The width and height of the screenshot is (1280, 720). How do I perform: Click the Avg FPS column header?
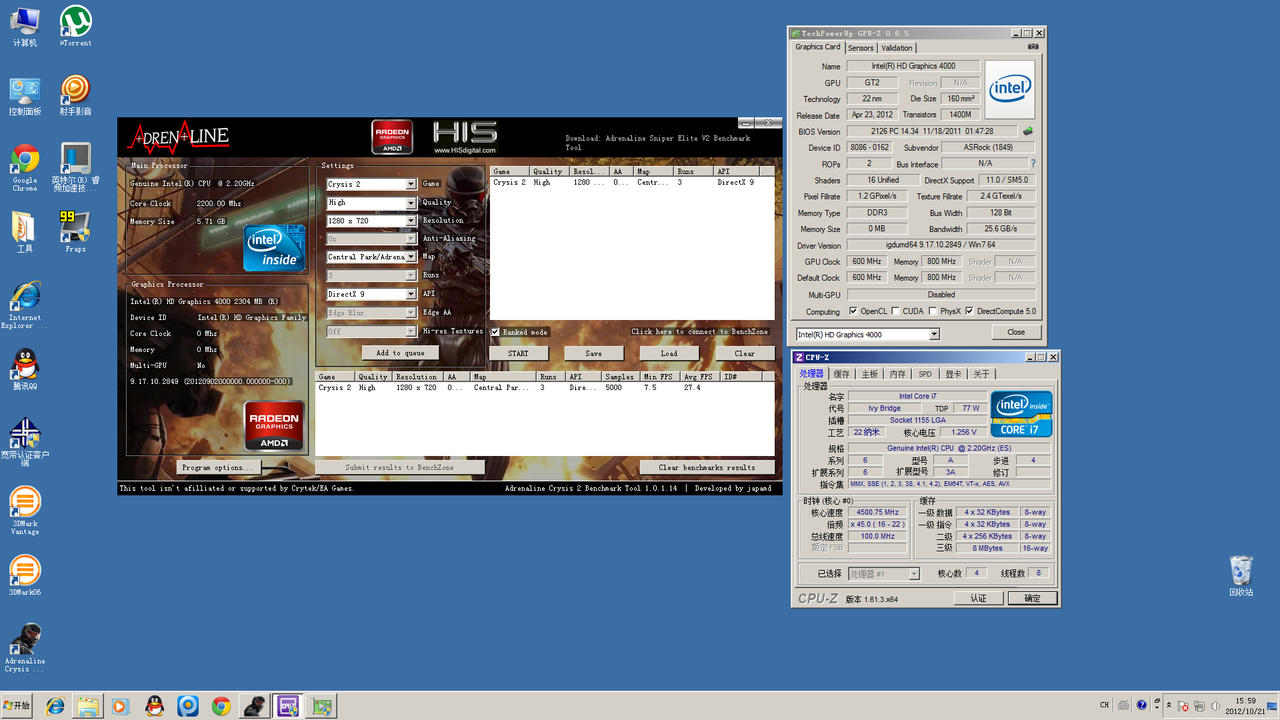(700, 377)
